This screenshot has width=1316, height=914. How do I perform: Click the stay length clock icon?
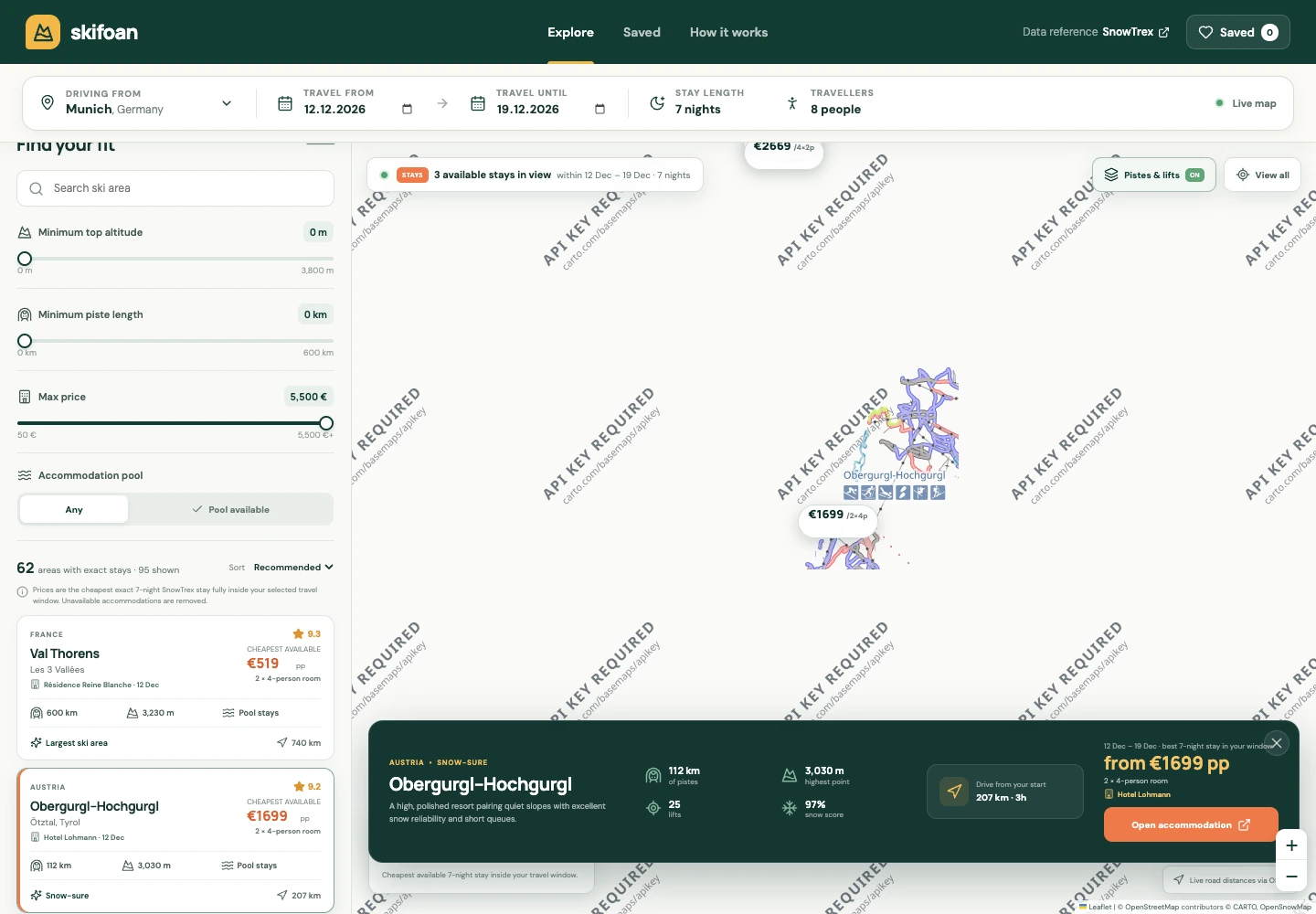point(657,102)
